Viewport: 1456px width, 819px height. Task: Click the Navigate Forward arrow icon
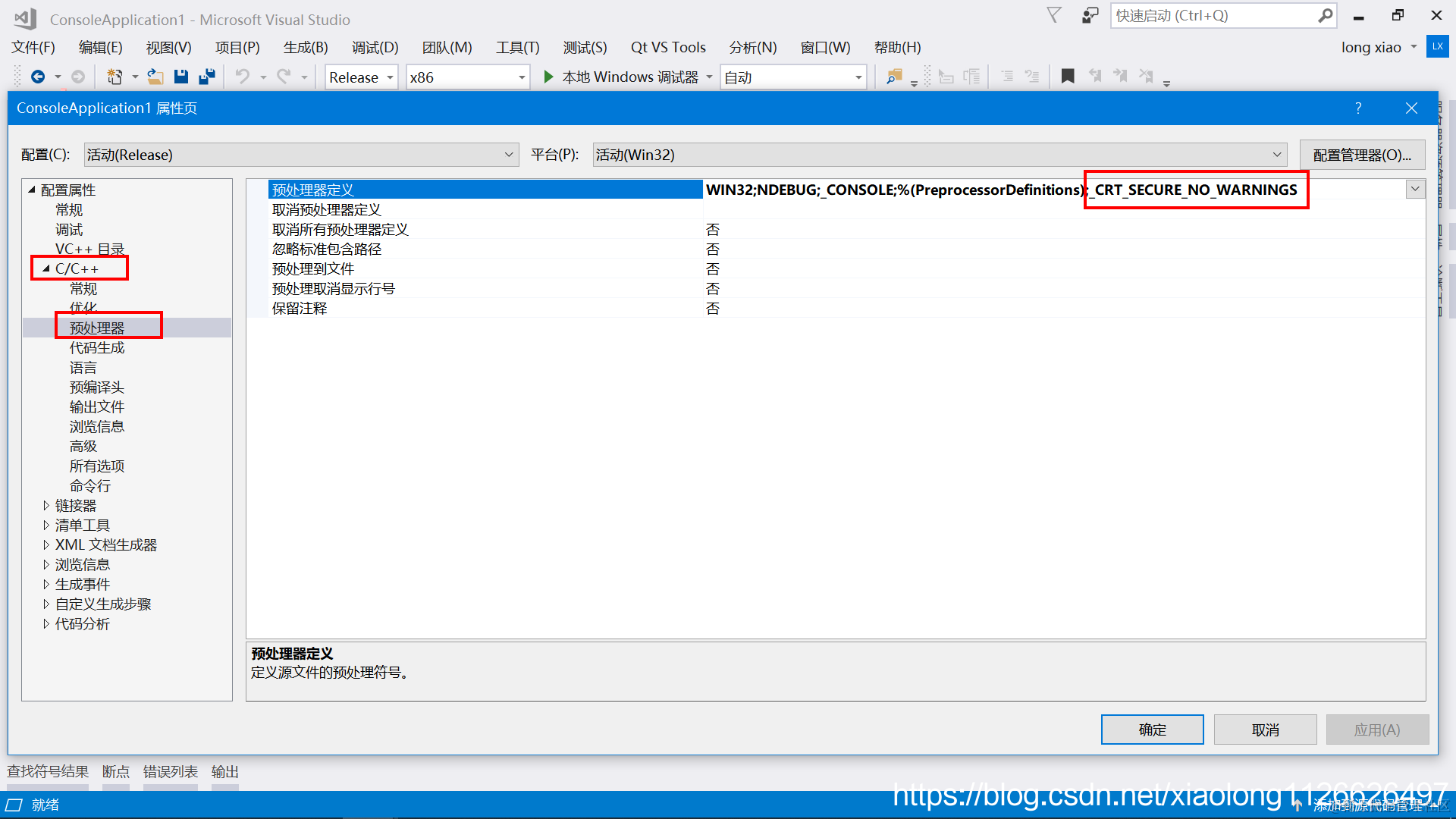coord(77,77)
